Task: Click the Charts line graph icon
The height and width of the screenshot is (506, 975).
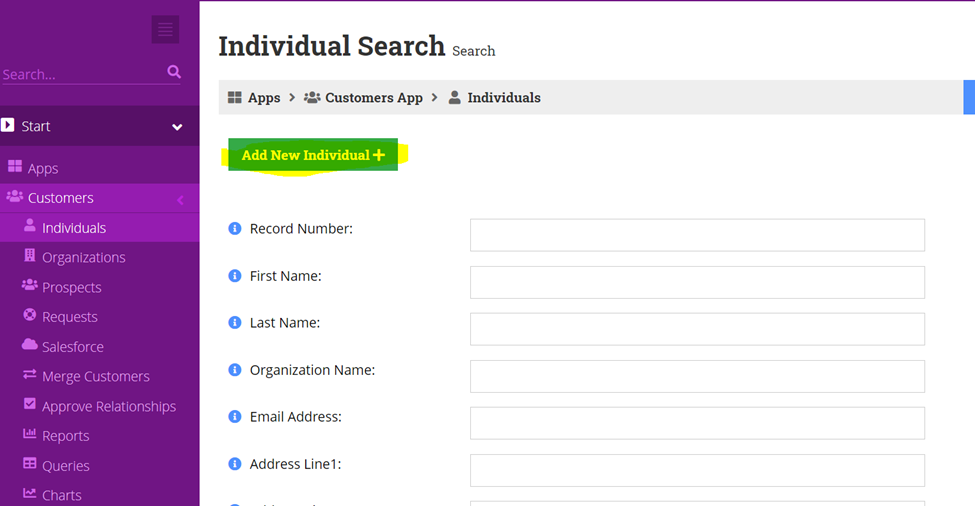Action: [30, 493]
